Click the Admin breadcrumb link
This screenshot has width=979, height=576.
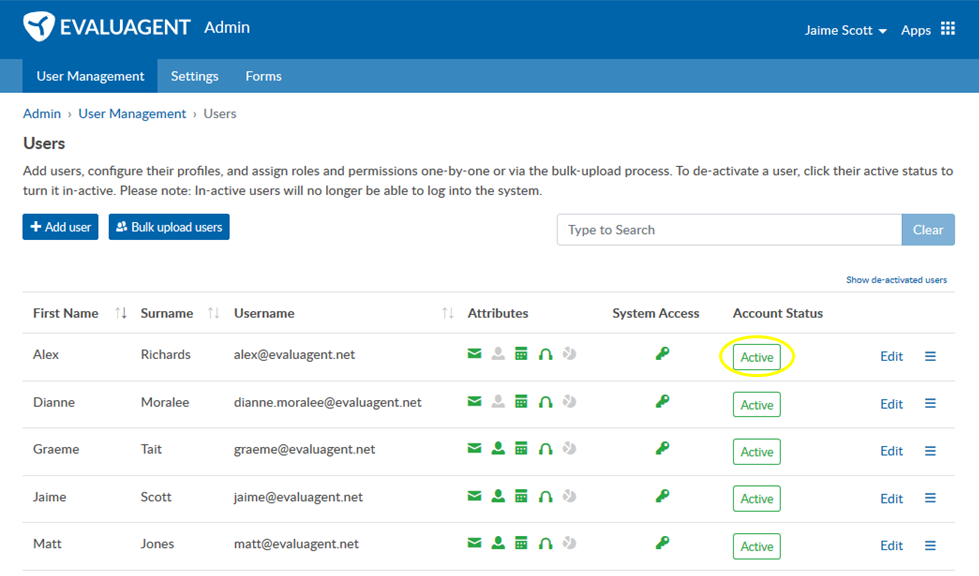tap(42, 114)
